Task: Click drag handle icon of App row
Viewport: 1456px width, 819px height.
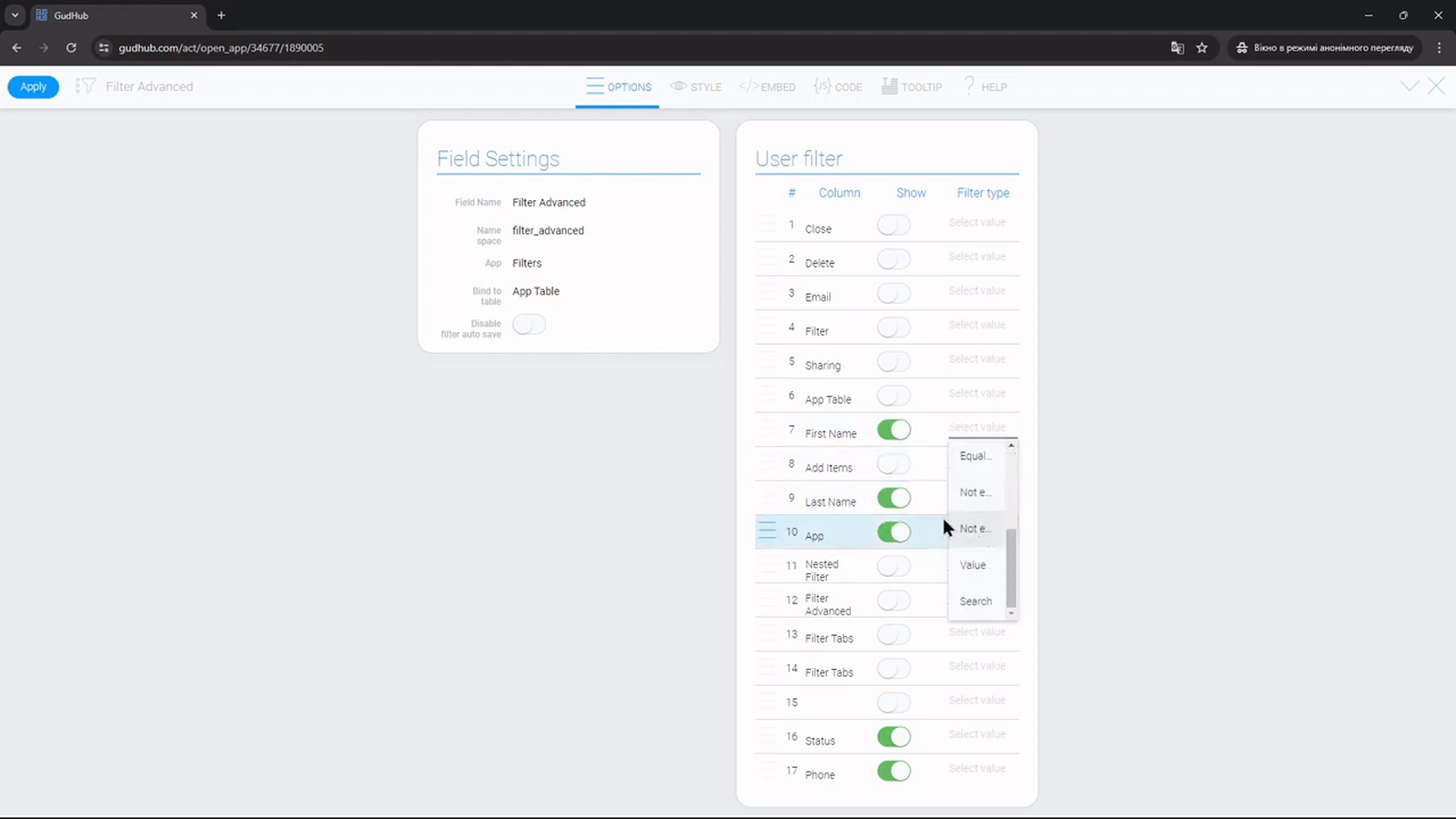Action: tap(767, 531)
